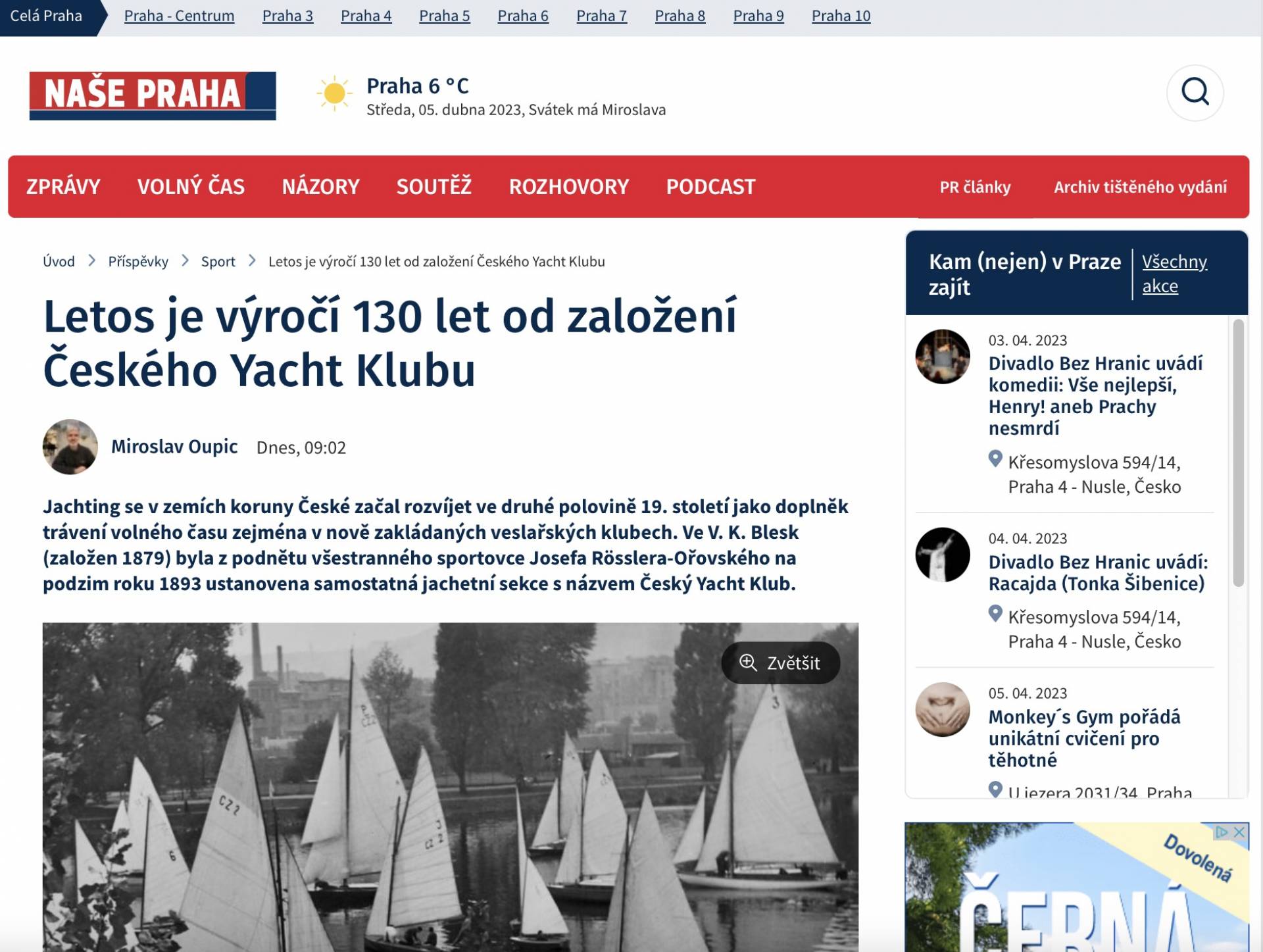Viewport: 1263px width, 952px height.
Task: Open the Archiv tištěného vydání link
Action: tap(1140, 187)
